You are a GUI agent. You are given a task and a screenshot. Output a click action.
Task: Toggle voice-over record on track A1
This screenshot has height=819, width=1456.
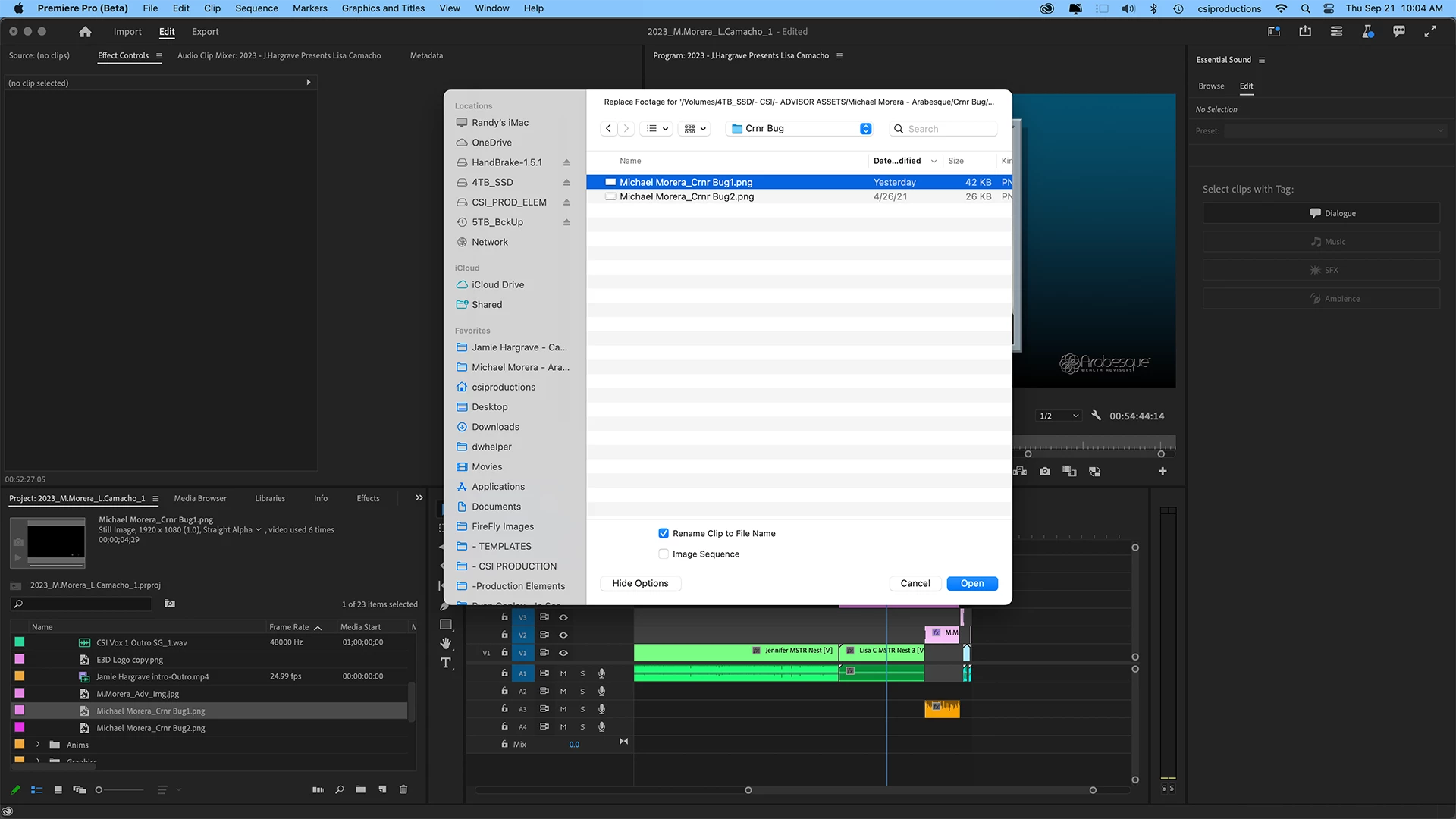point(601,673)
